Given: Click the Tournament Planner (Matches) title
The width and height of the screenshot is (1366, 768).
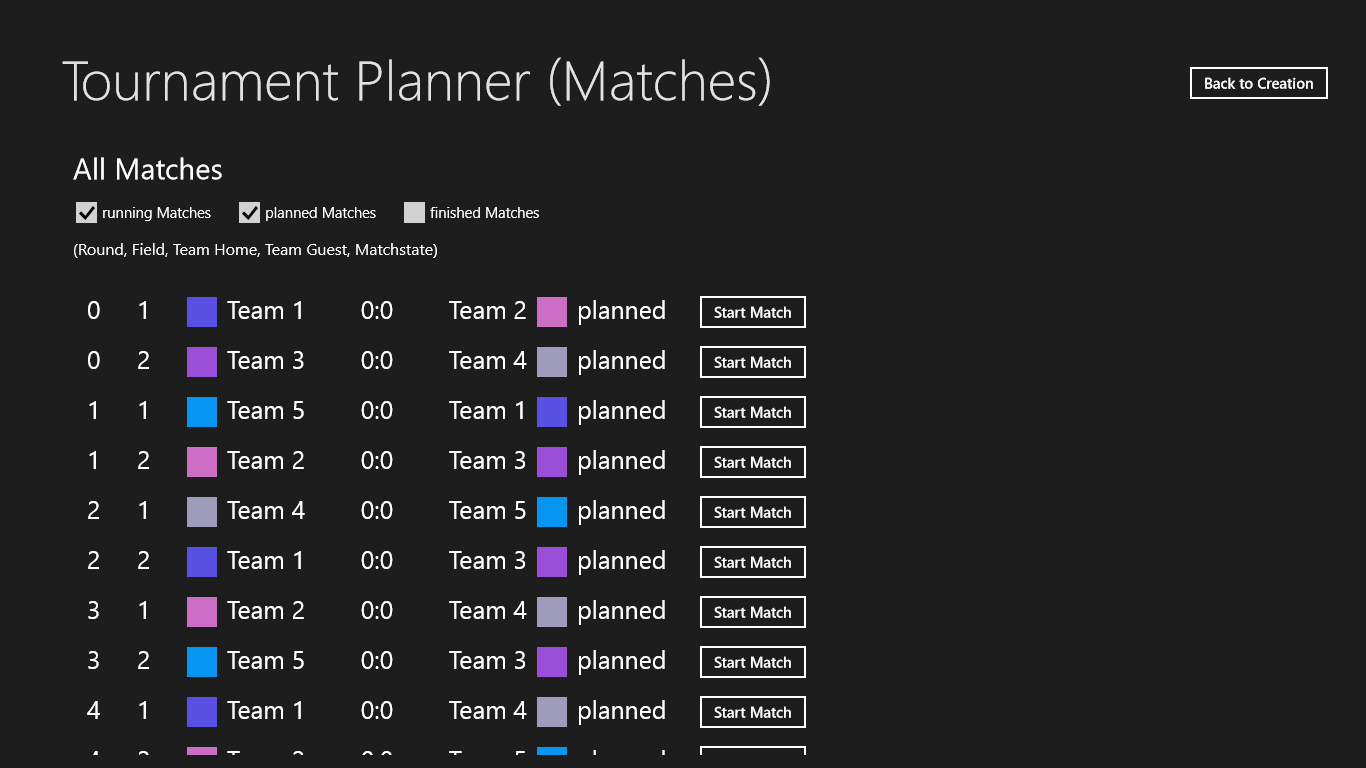Looking at the screenshot, I should click(417, 82).
